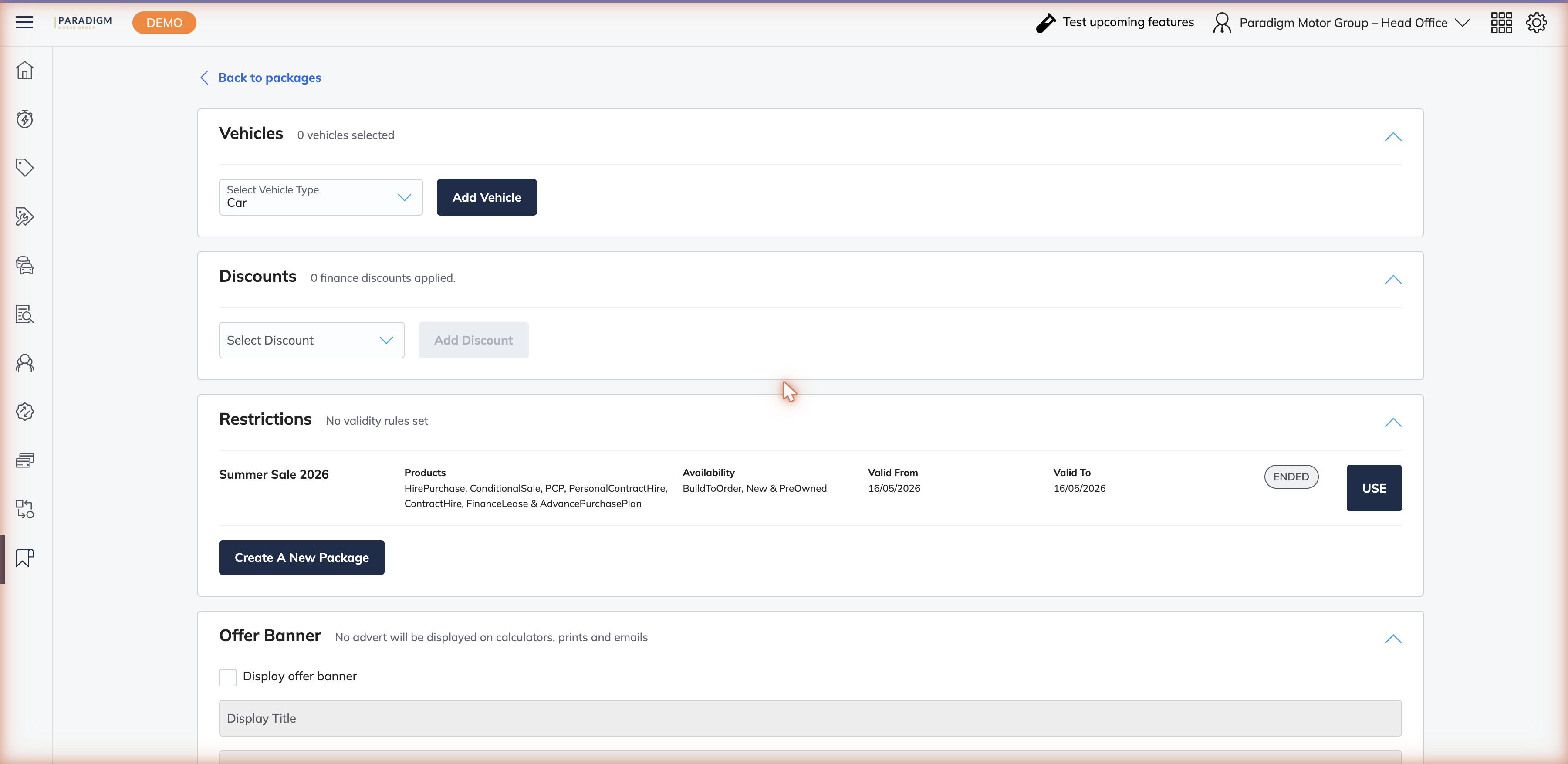The image size is (1568, 764).
Task: Click the 'BuildToOrder, New & PreOwned' availability text
Action: click(754, 488)
